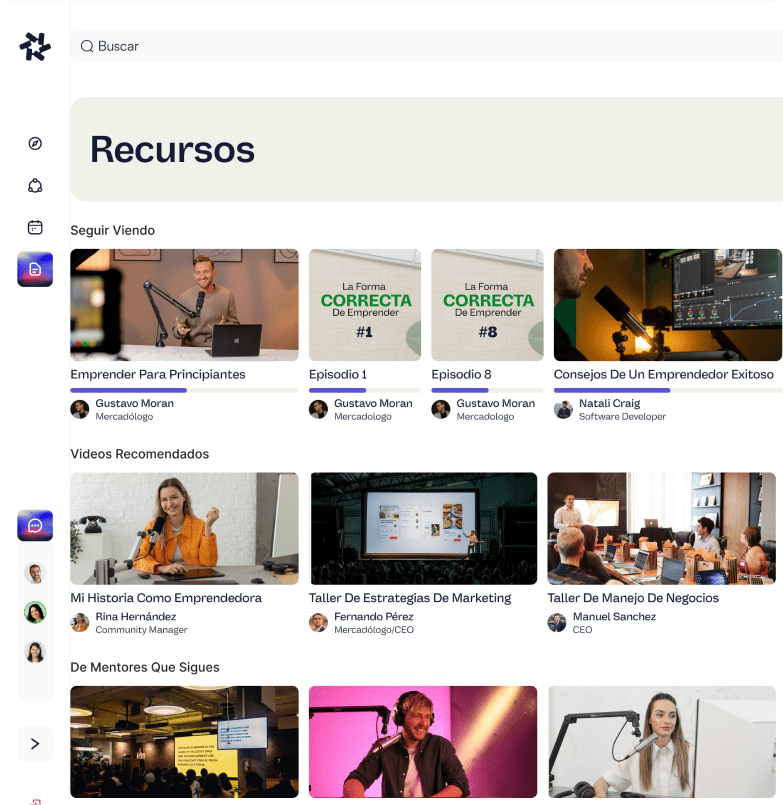This screenshot has height=805, width=783.
Task: Open chat with green-ringed contact avatar
Action: click(35, 612)
